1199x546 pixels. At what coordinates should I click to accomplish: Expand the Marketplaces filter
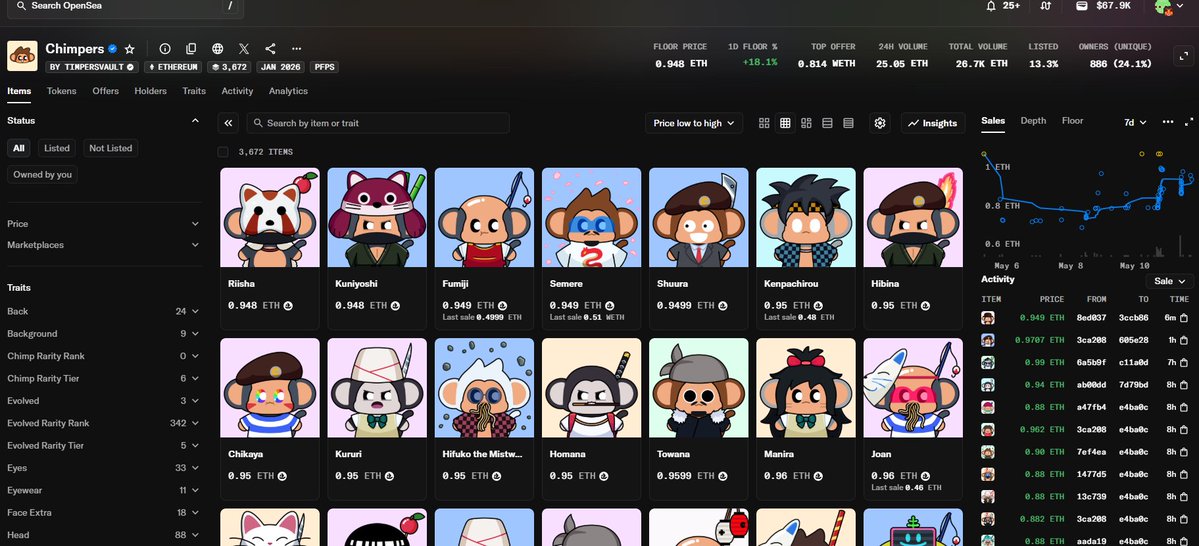(x=103, y=245)
